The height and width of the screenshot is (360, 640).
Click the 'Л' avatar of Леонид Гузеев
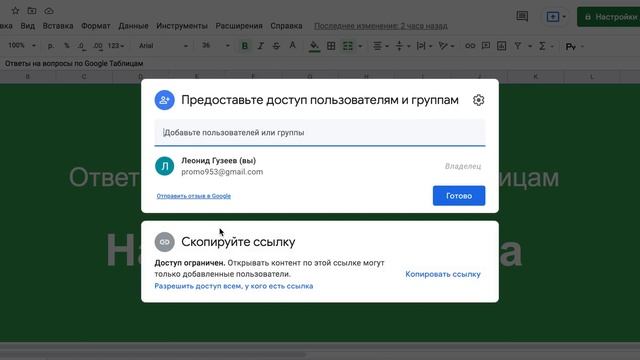click(x=164, y=166)
